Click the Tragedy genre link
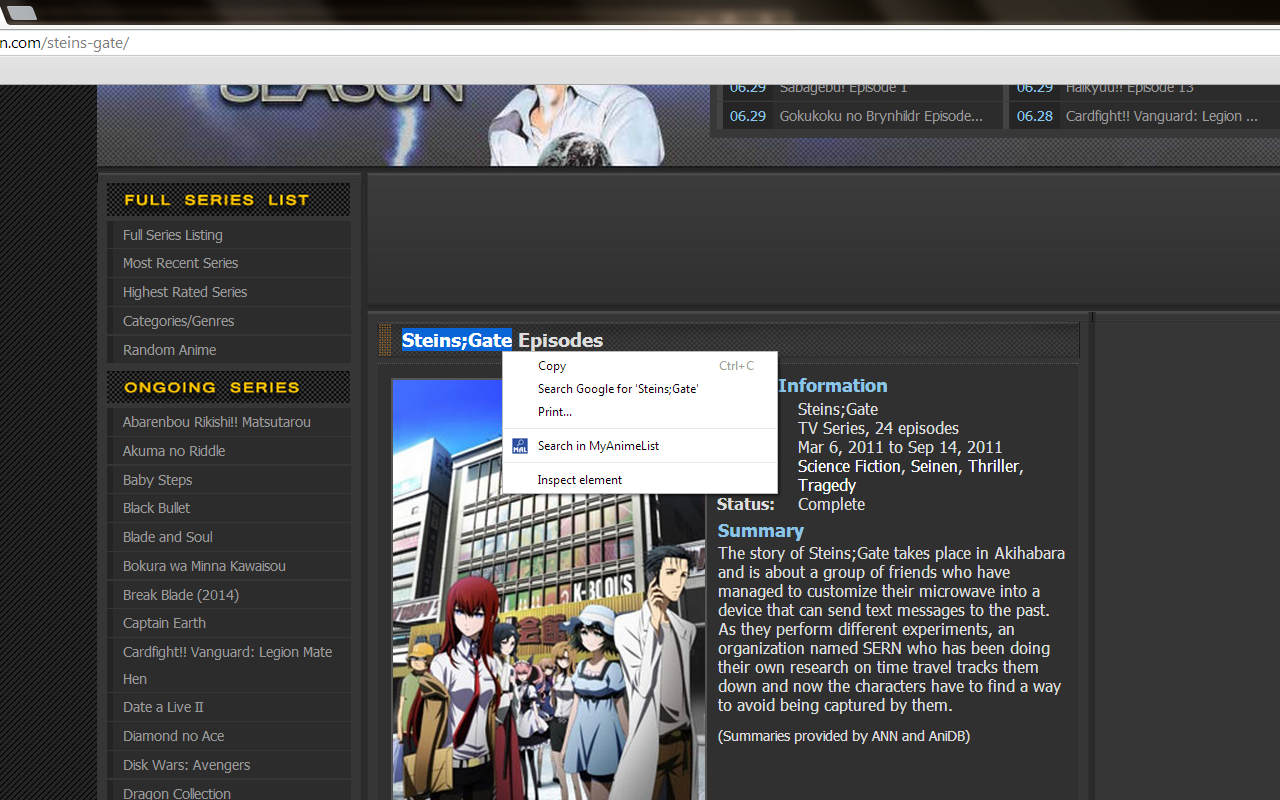 pyautogui.click(x=827, y=485)
